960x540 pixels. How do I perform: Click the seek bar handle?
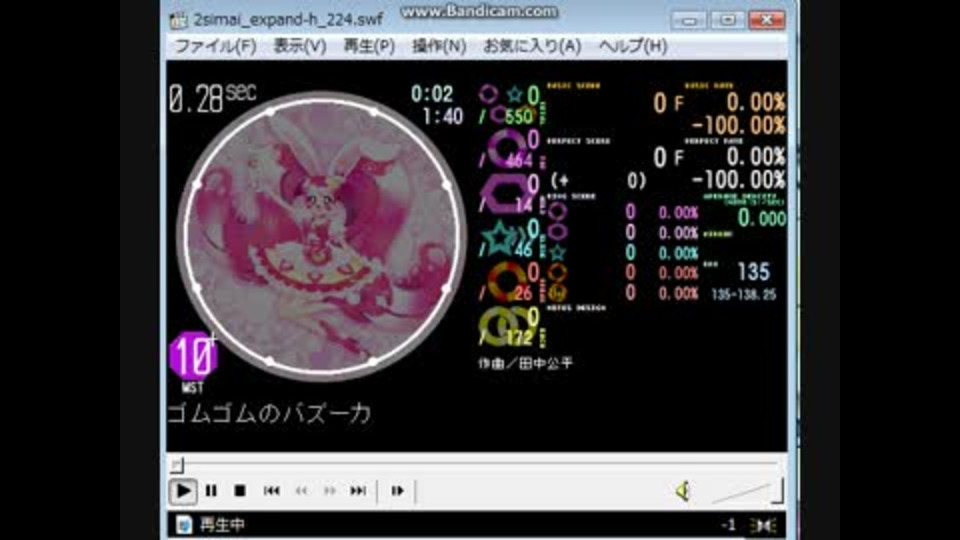(177, 465)
